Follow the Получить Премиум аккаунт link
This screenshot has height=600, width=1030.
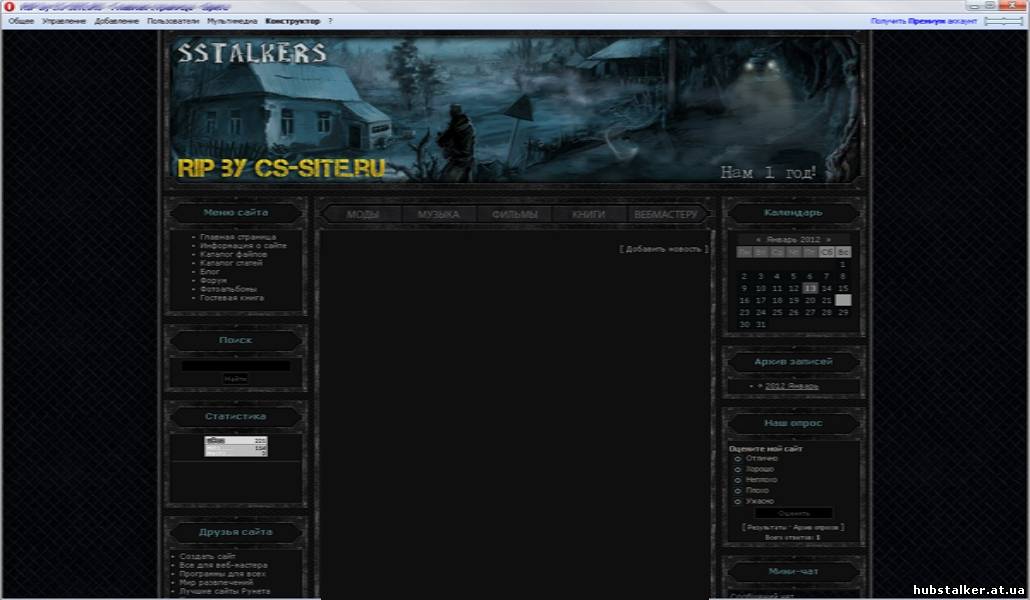pos(924,21)
